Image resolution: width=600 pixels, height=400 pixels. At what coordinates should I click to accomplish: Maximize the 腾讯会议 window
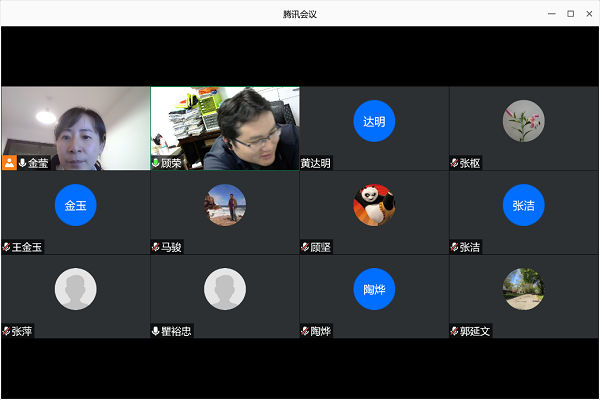point(570,13)
